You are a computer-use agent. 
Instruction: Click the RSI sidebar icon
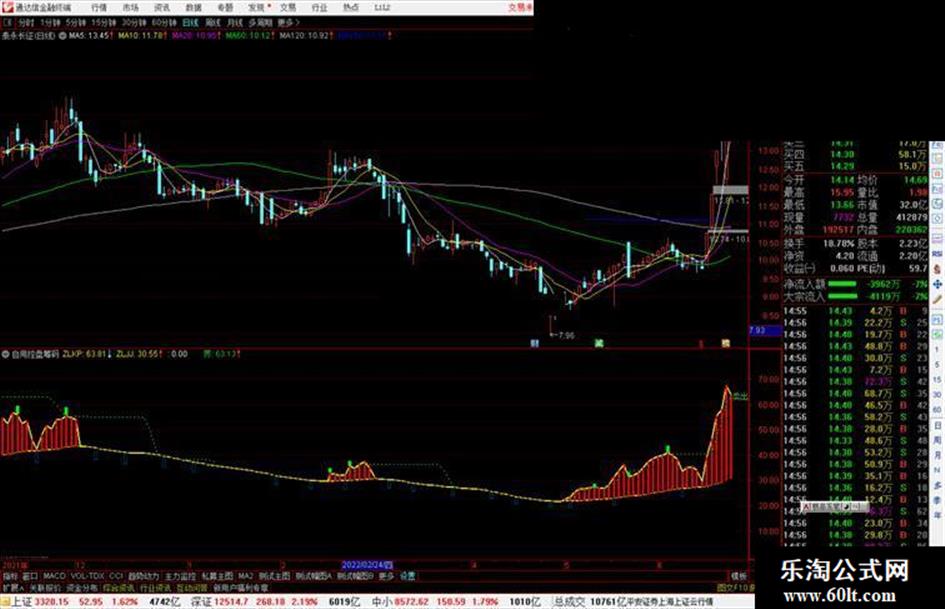point(937,254)
